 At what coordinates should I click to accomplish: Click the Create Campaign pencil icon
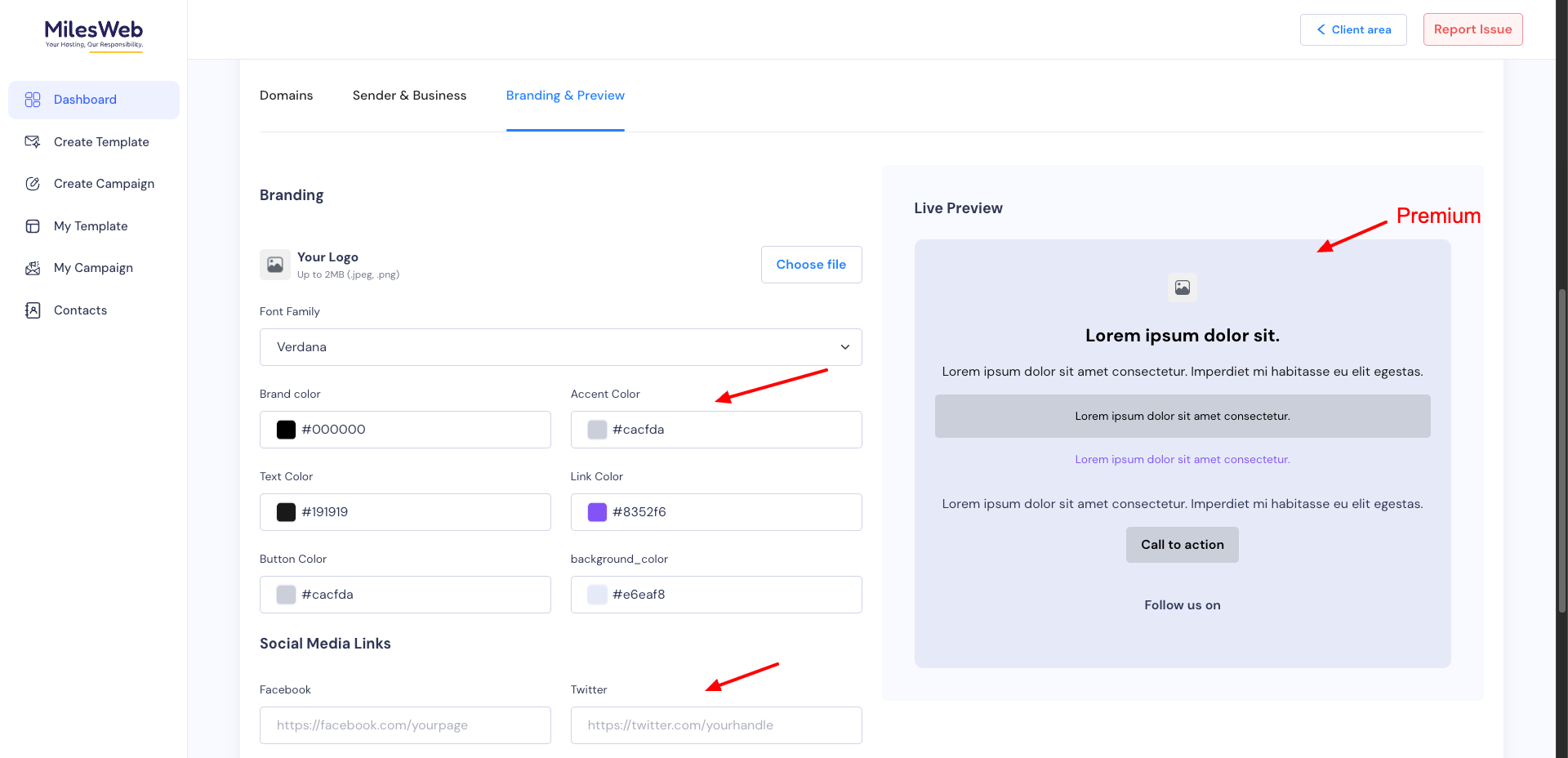click(33, 184)
